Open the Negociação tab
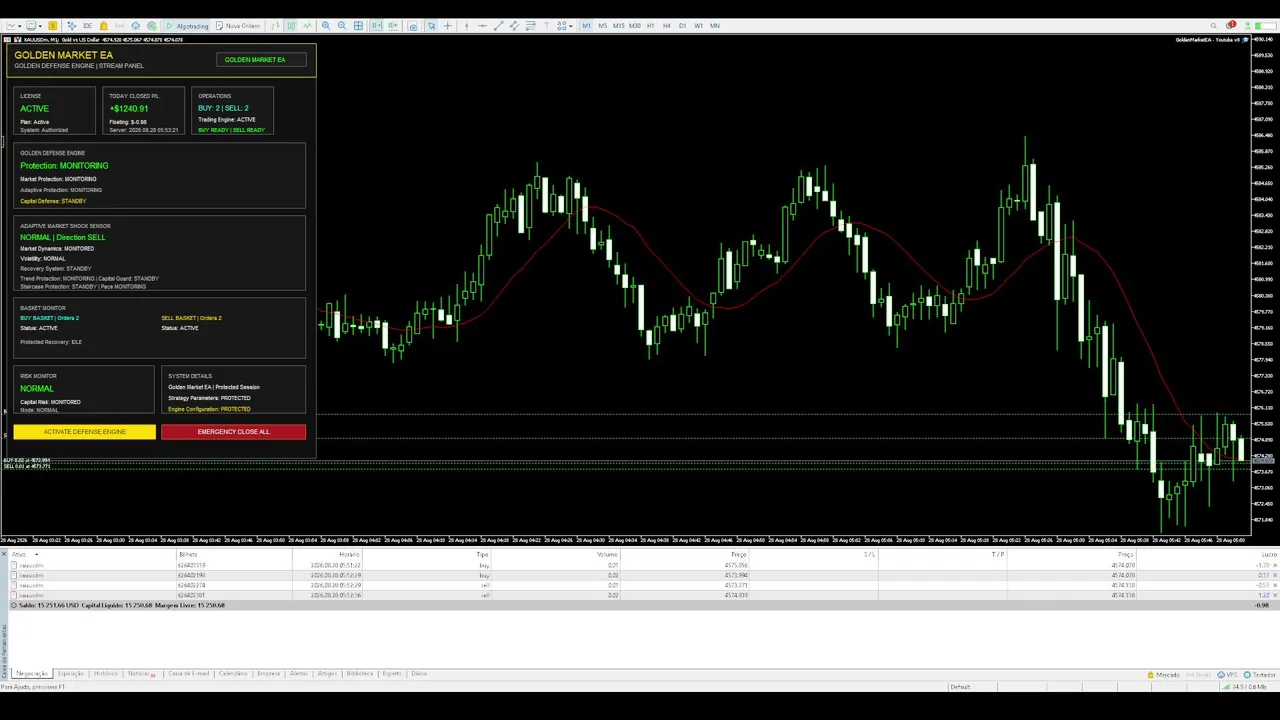The image size is (1280, 720). coord(33,673)
